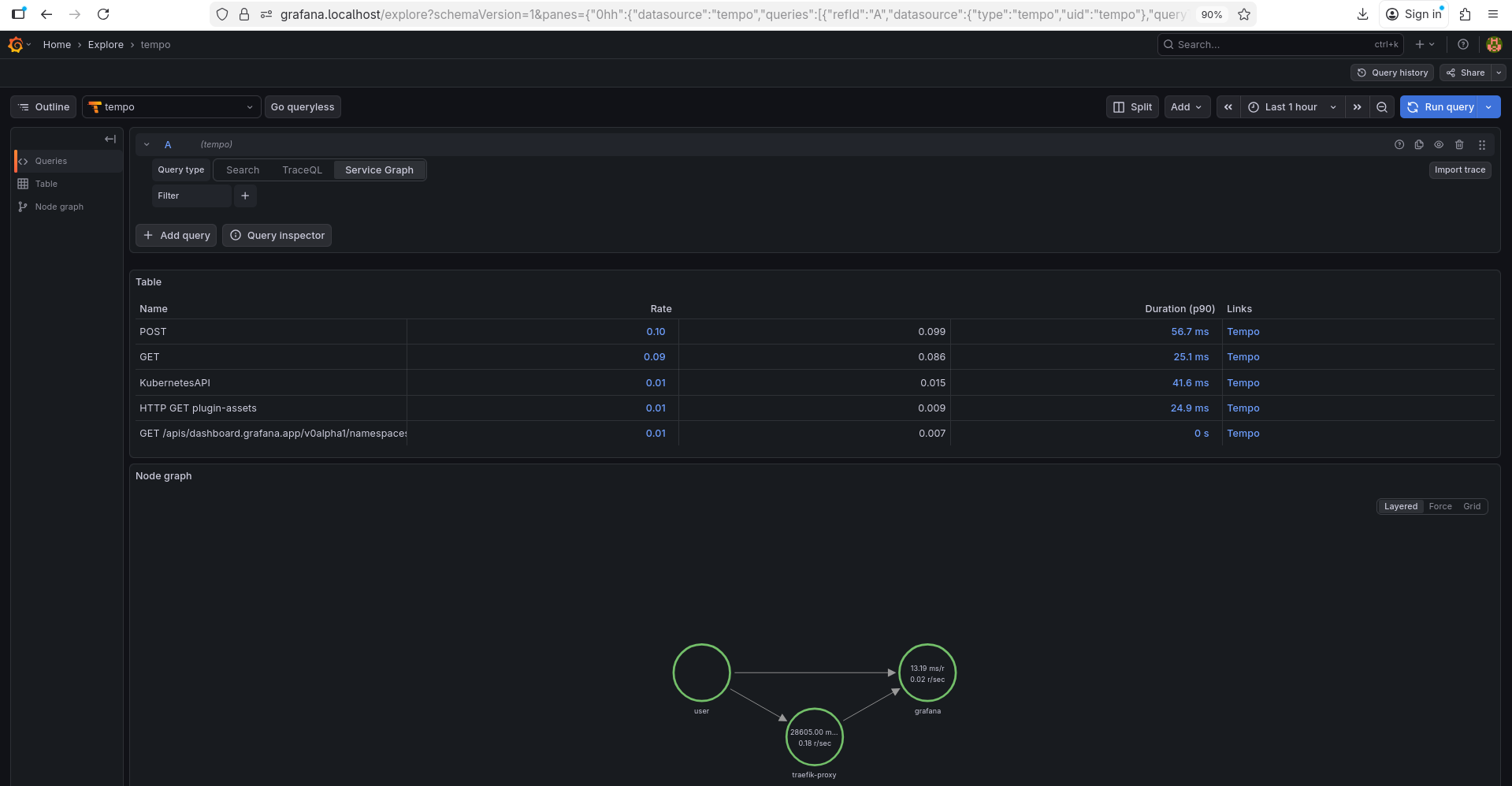Click the Firefox Sign in button
The width and height of the screenshot is (1512, 786).
click(x=1414, y=14)
